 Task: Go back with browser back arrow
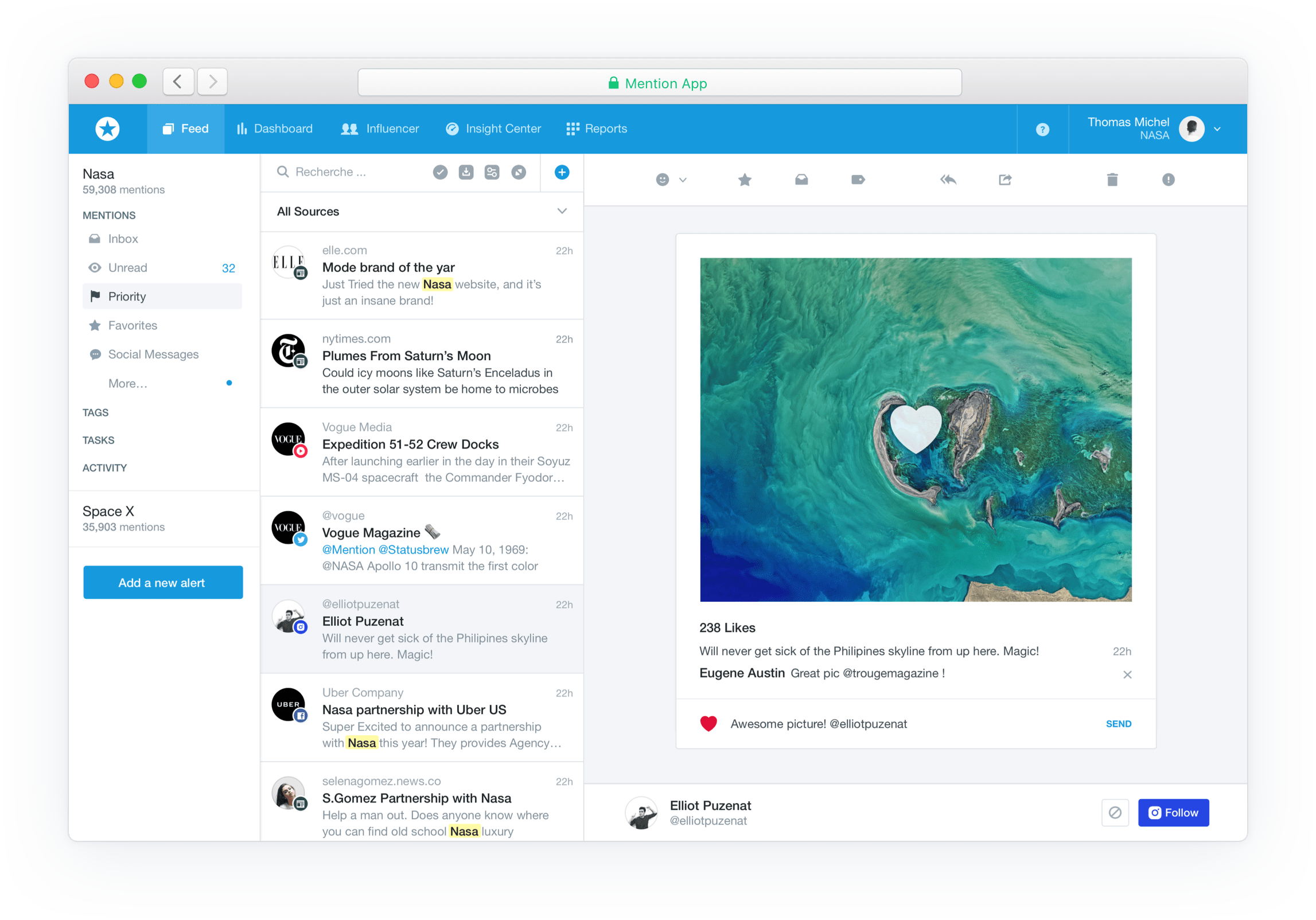click(178, 81)
